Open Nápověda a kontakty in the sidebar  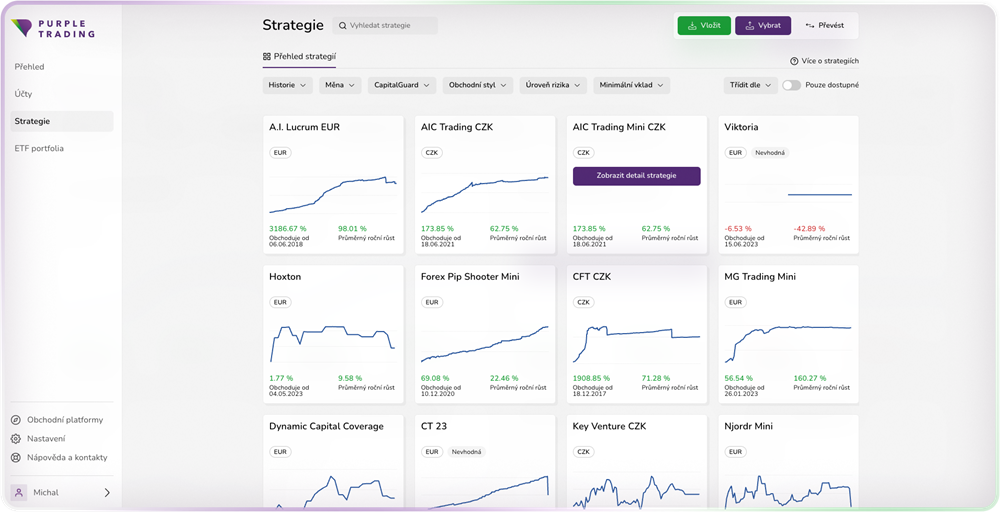pyautogui.click(x=67, y=457)
